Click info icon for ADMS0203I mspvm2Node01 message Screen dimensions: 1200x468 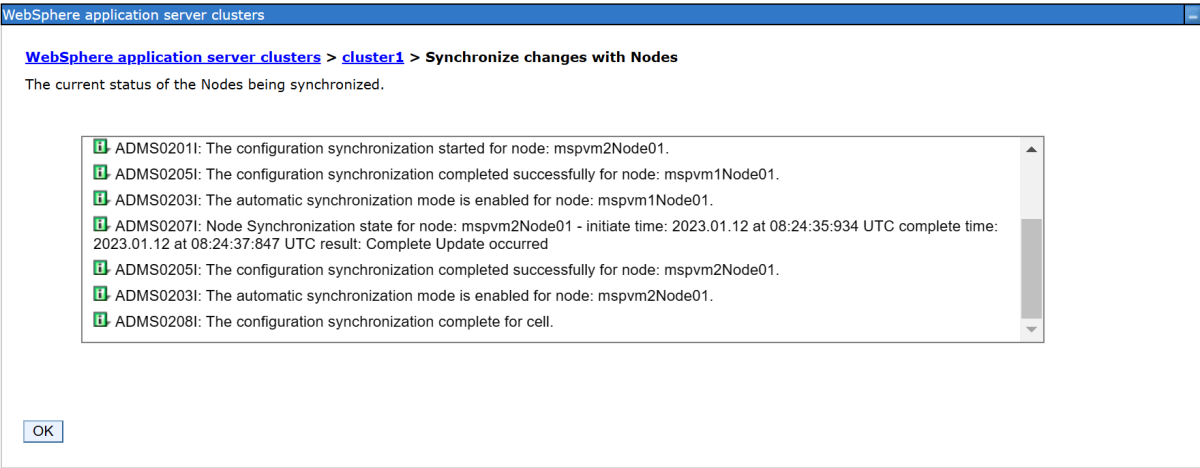102,295
